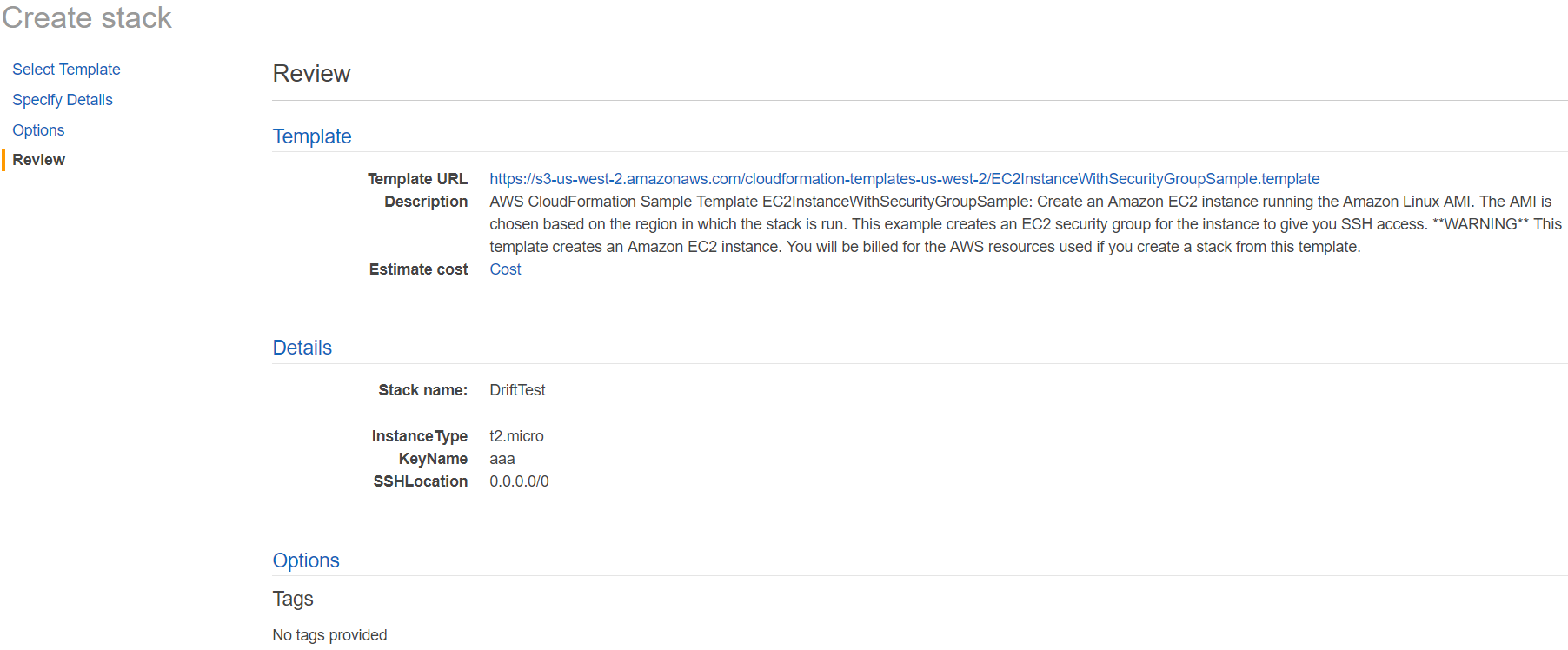Click the Cost estimate link
The image size is (1568, 650).
[505, 269]
